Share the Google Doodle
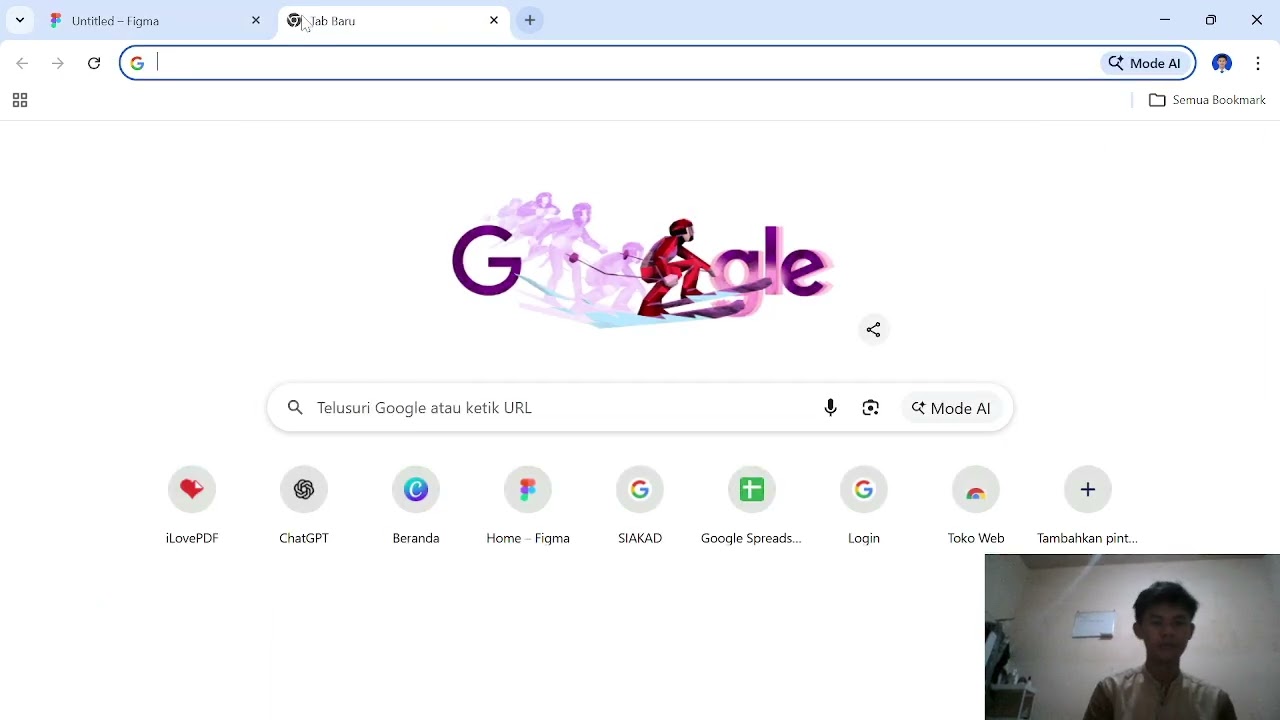Viewport: 1280px width, 720px height. click(x=873, y=330)
